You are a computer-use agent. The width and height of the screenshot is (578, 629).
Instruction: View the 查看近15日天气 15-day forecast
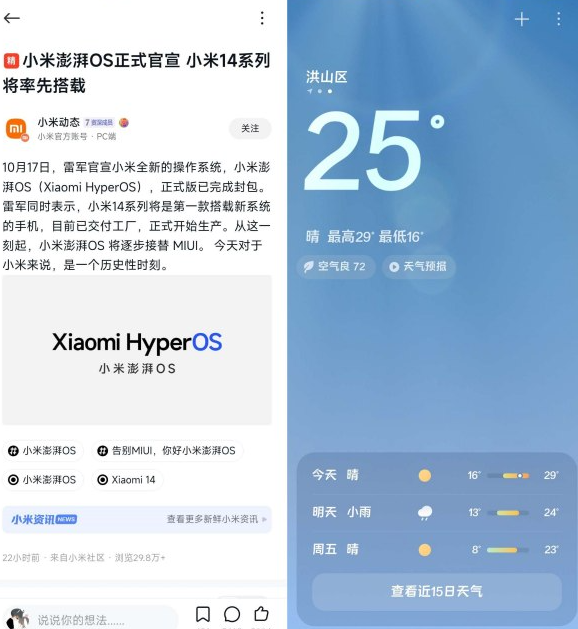coord(437,591)
